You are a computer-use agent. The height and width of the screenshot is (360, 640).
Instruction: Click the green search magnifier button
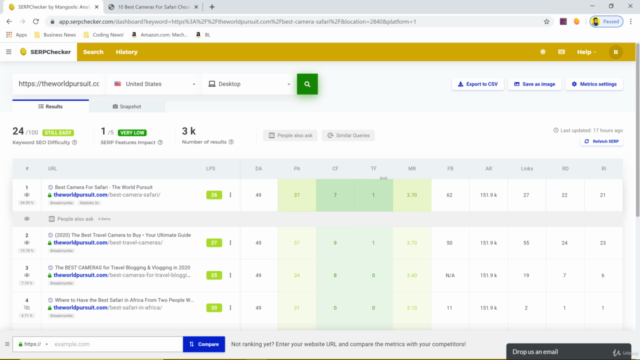pos(307,84)
